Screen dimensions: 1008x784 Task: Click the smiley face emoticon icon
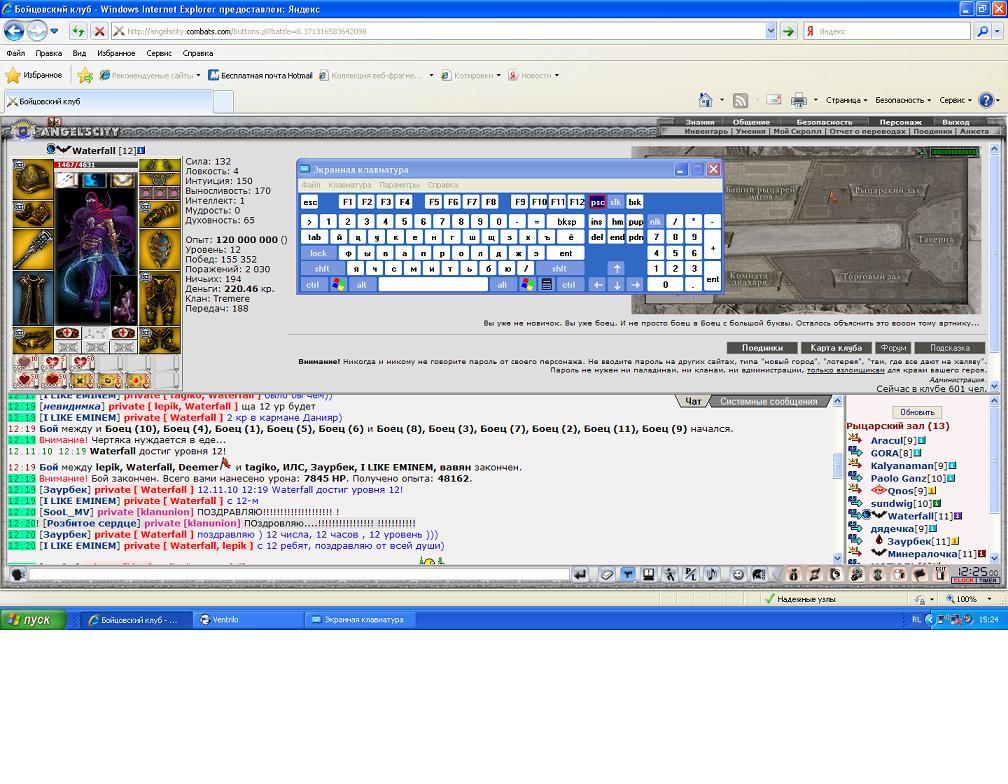(738, 575)
